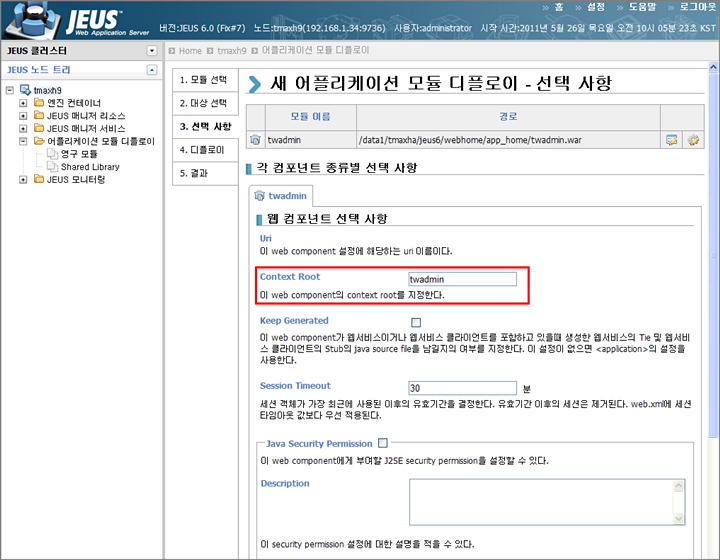The height and width of the screenshot is (560, 720).
Task: Select 어플리케이션 모듈 디플로이 tree item
Action: tap(101, 141)
